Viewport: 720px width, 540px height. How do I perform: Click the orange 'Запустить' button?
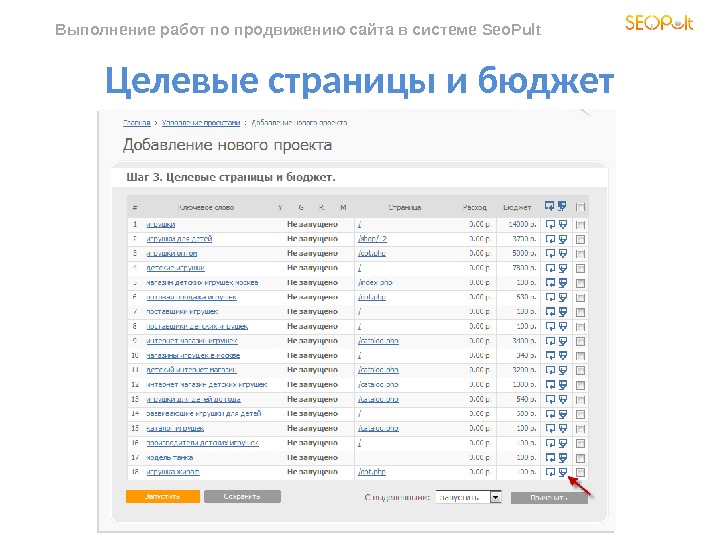point(163,496)
